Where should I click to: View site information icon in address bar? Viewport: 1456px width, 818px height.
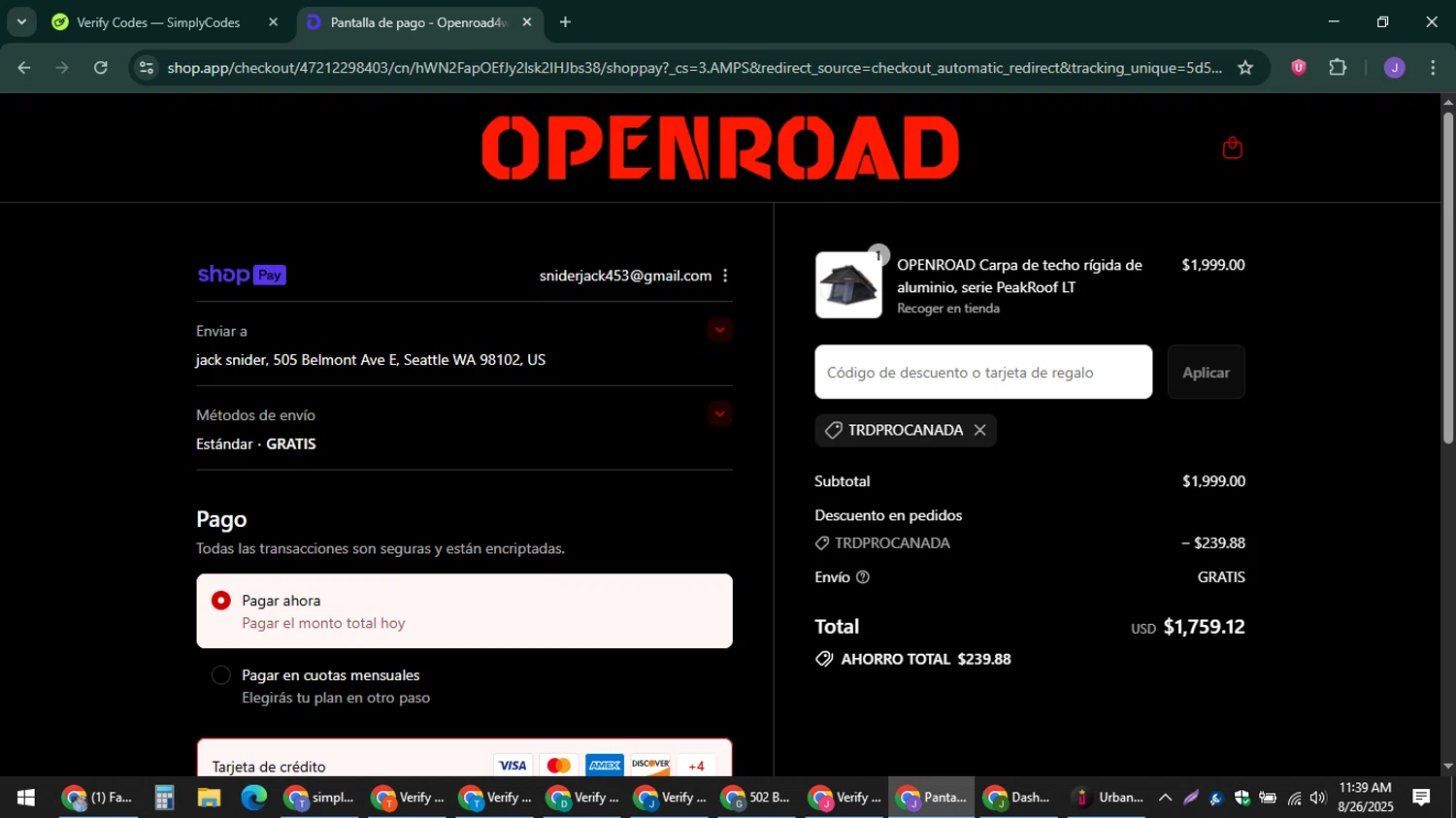147,68
